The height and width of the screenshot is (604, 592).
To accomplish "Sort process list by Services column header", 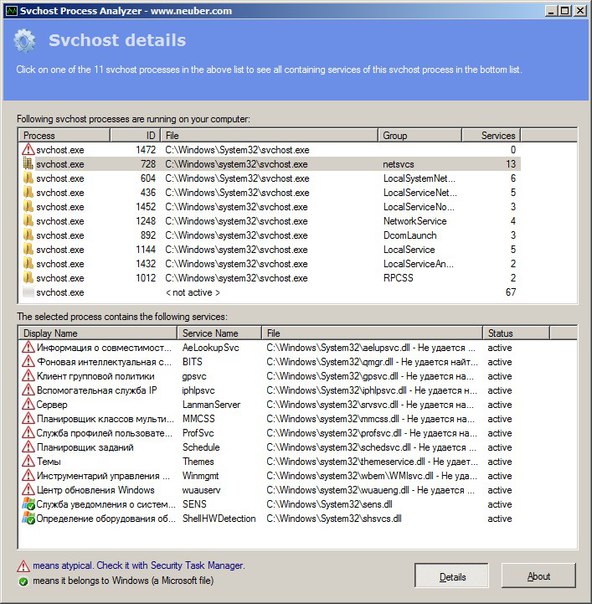I will tap(491, 135).
